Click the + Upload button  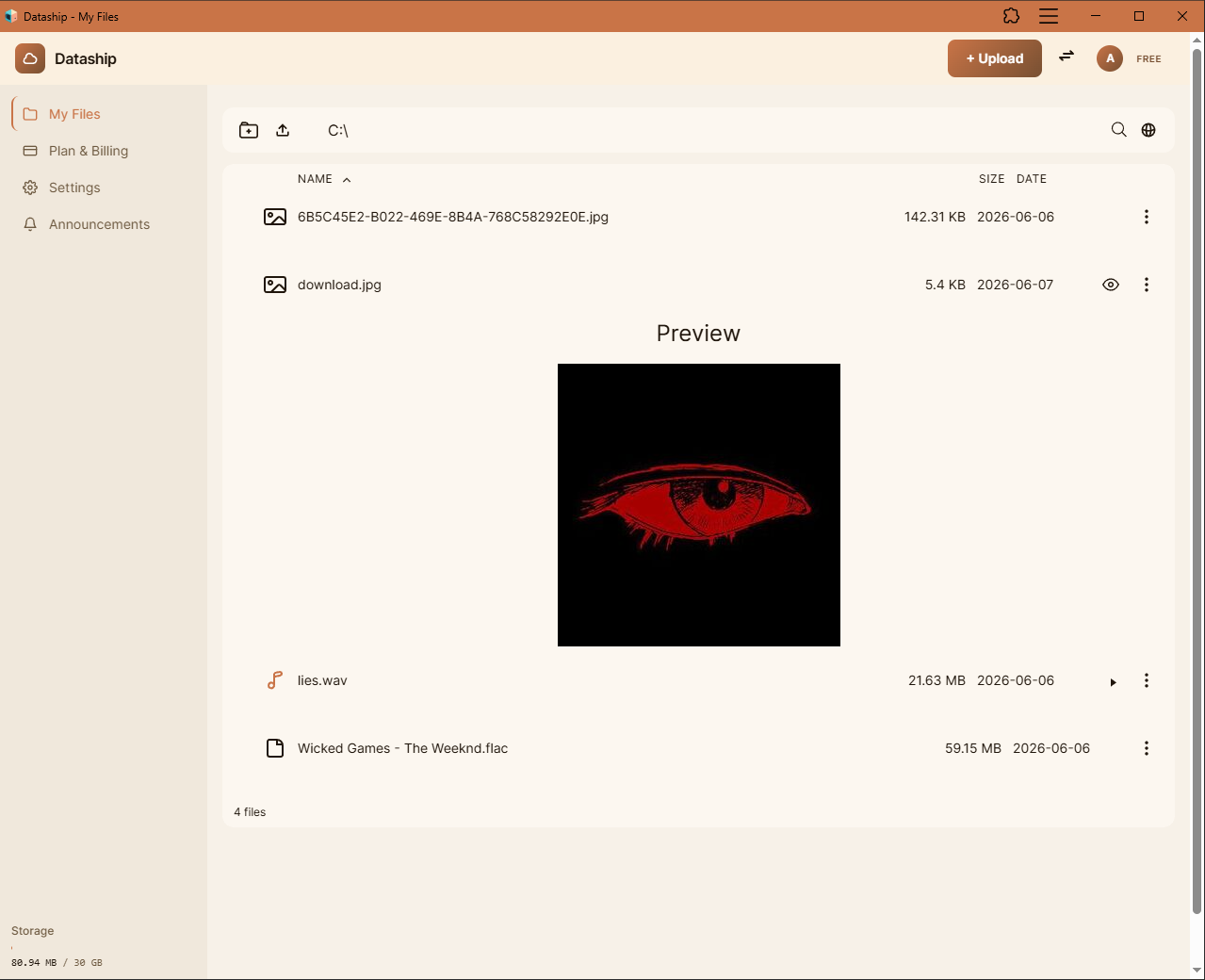tap(994, 58)
